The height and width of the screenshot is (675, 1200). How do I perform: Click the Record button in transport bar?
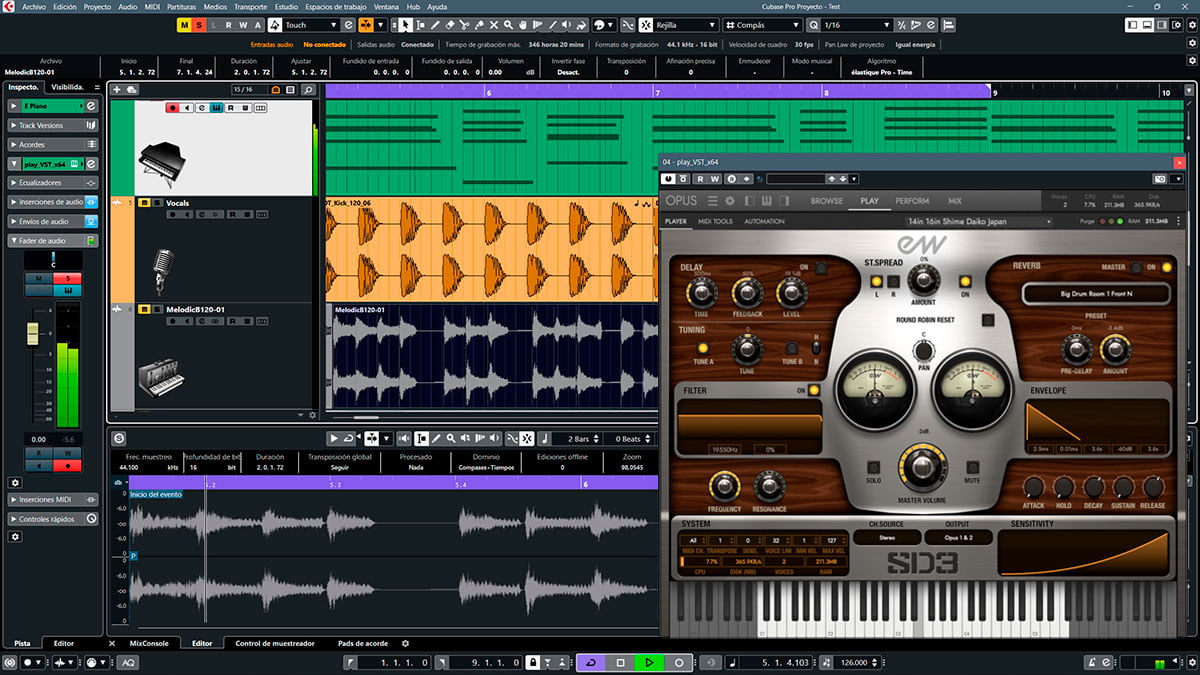coord(679,662)
